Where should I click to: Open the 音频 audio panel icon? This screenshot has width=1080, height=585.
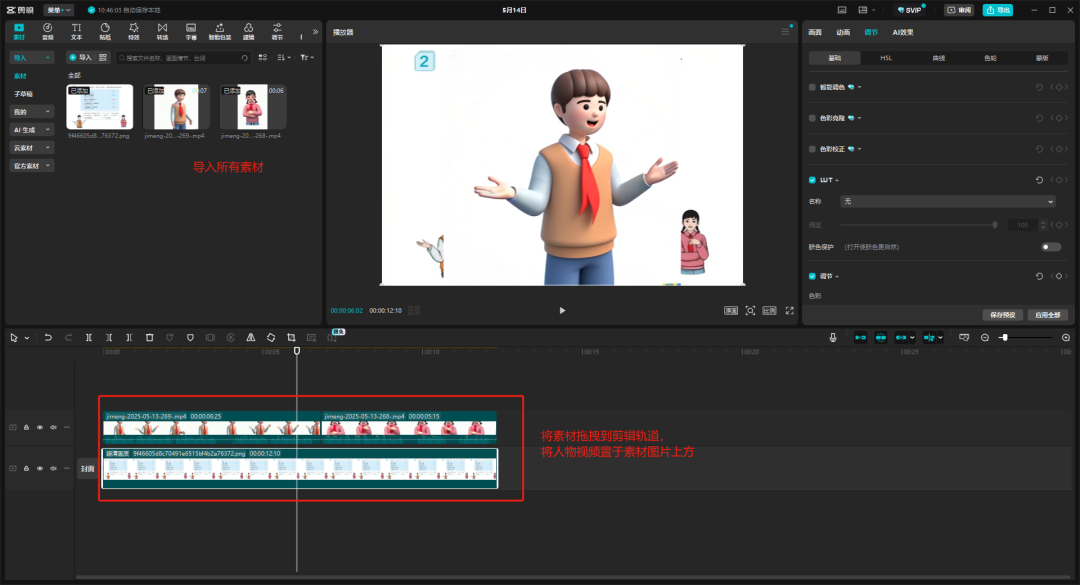[x=47, y=30]
